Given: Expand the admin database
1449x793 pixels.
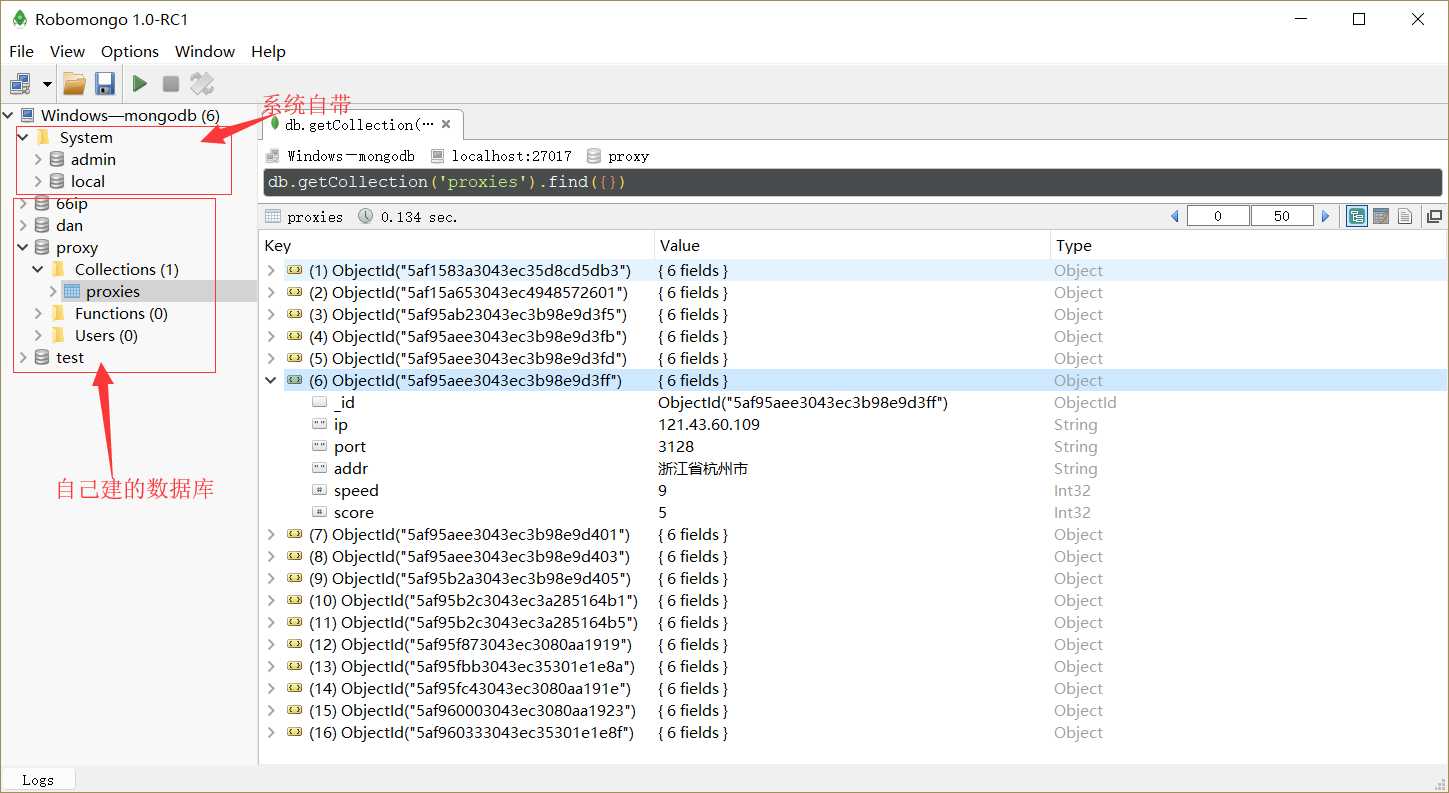Looking at the screenshot, I should point(38,160).
